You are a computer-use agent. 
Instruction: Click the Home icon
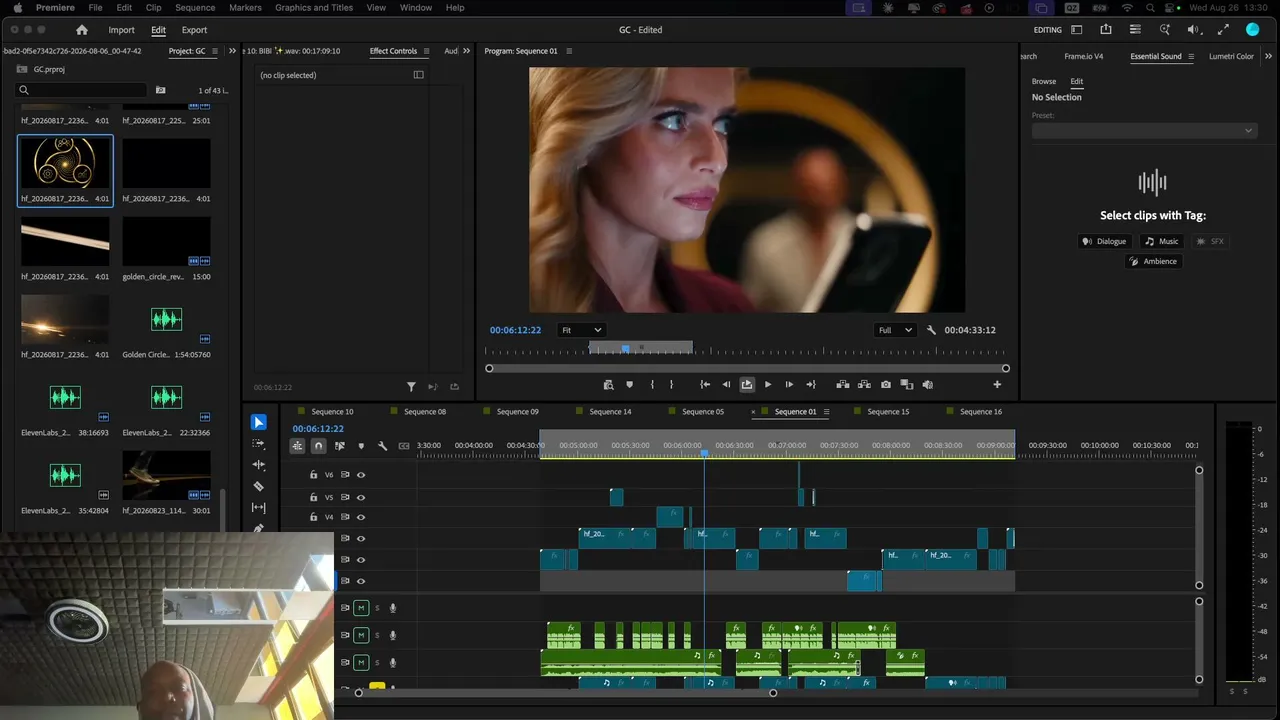[x=82, y=30]
